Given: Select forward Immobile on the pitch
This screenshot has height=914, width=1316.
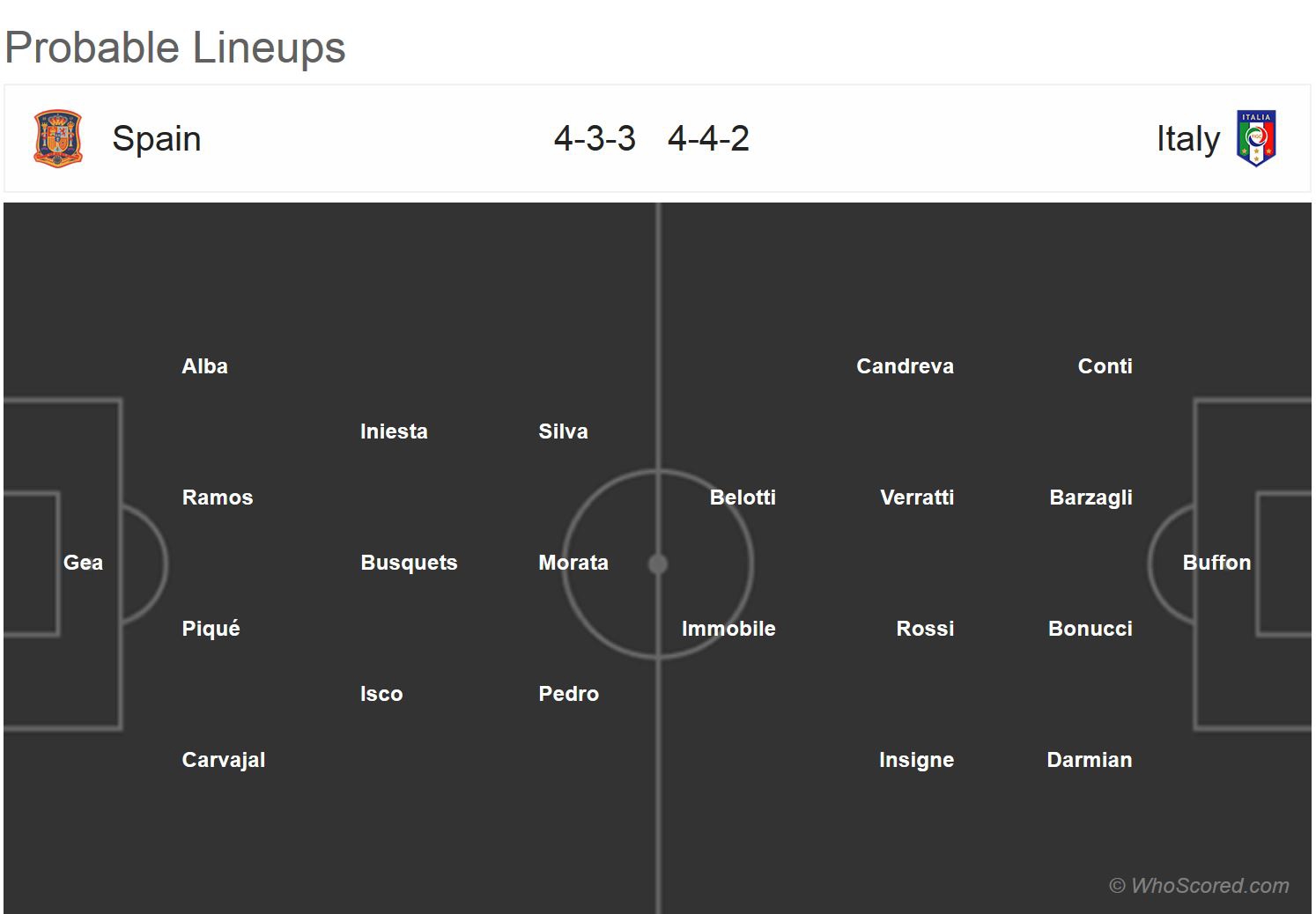Looking at the screenshot, I should point(728,629).
